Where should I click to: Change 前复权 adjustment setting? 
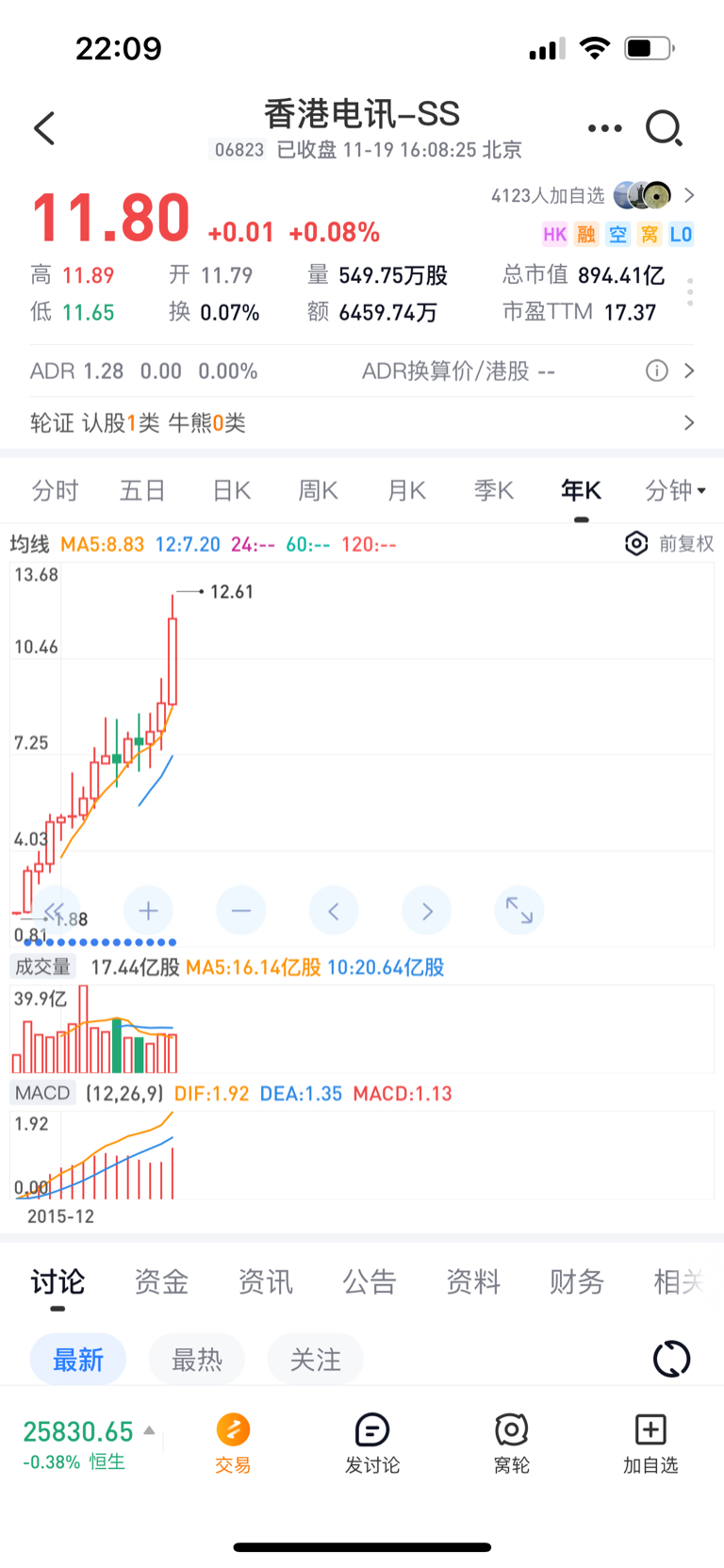click(x=686, y=543)
